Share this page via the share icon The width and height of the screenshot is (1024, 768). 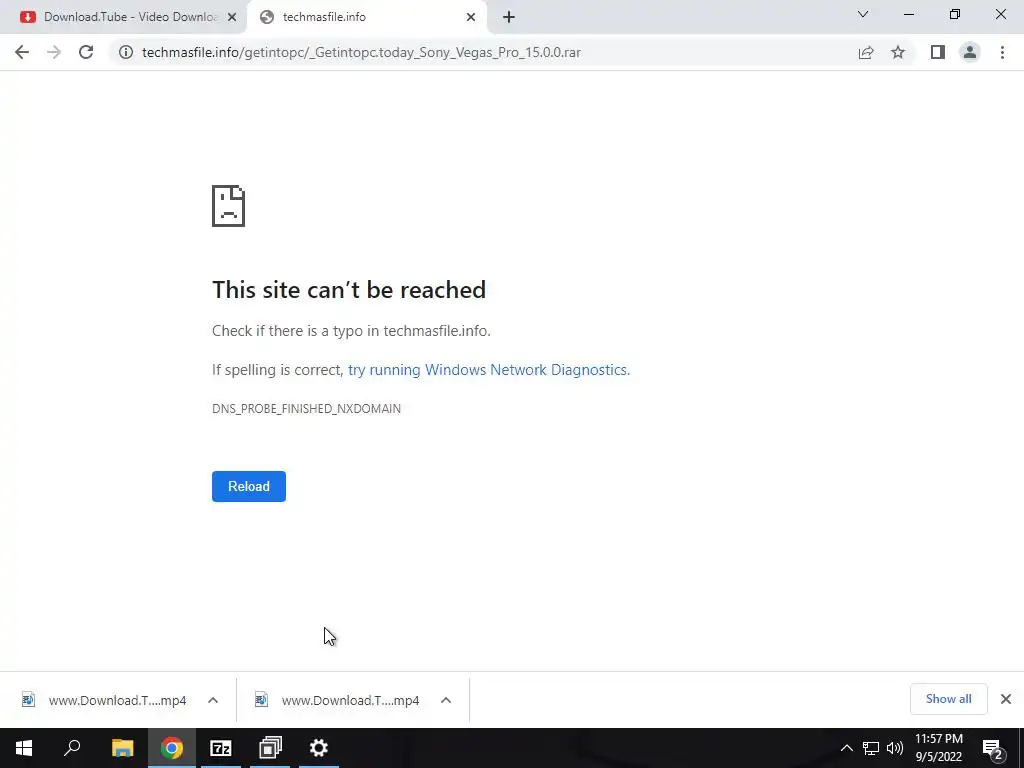click(866, 52)
